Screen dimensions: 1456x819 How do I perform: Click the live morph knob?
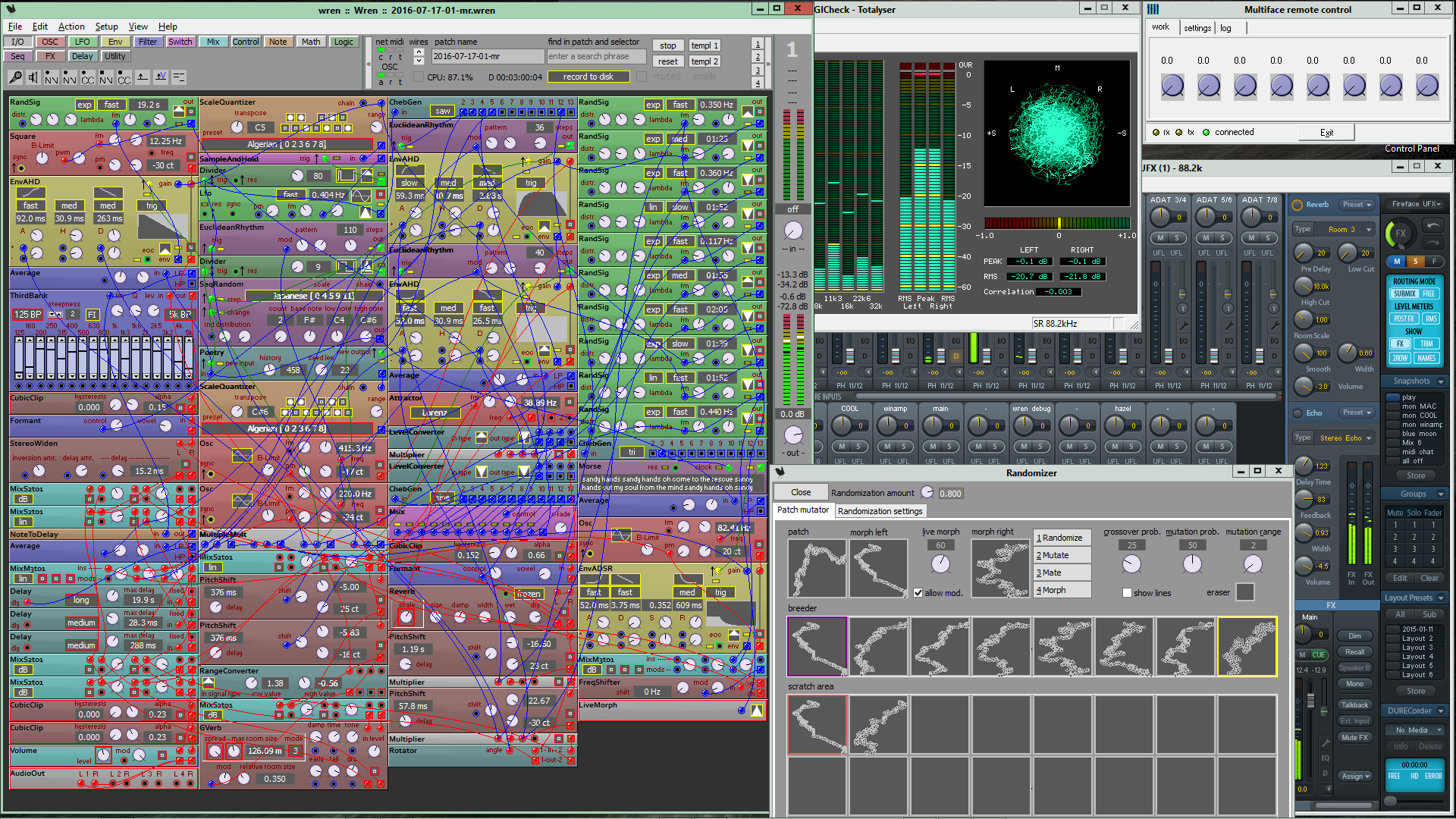point(940,564)
